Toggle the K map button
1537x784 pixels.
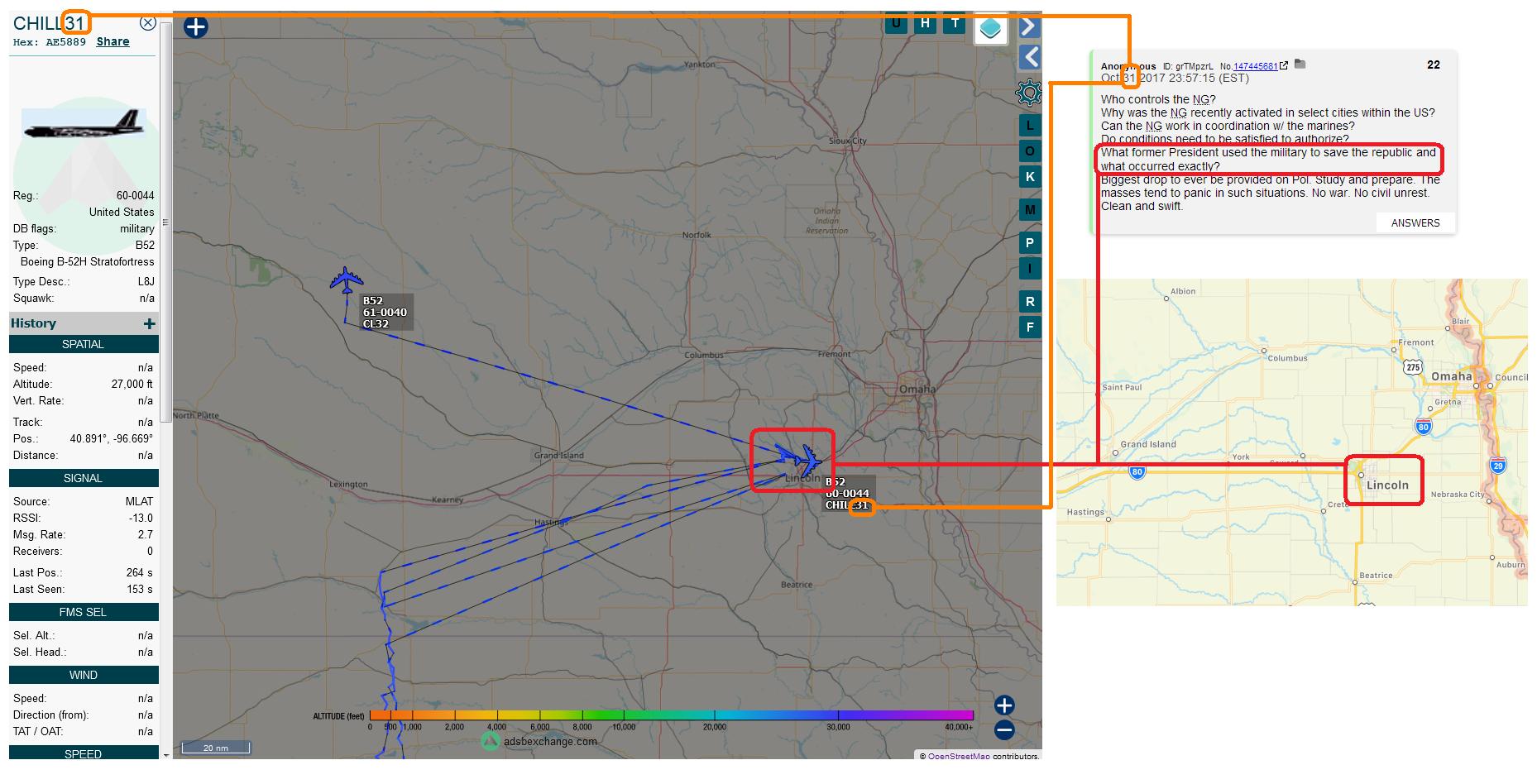(1030, 177)
